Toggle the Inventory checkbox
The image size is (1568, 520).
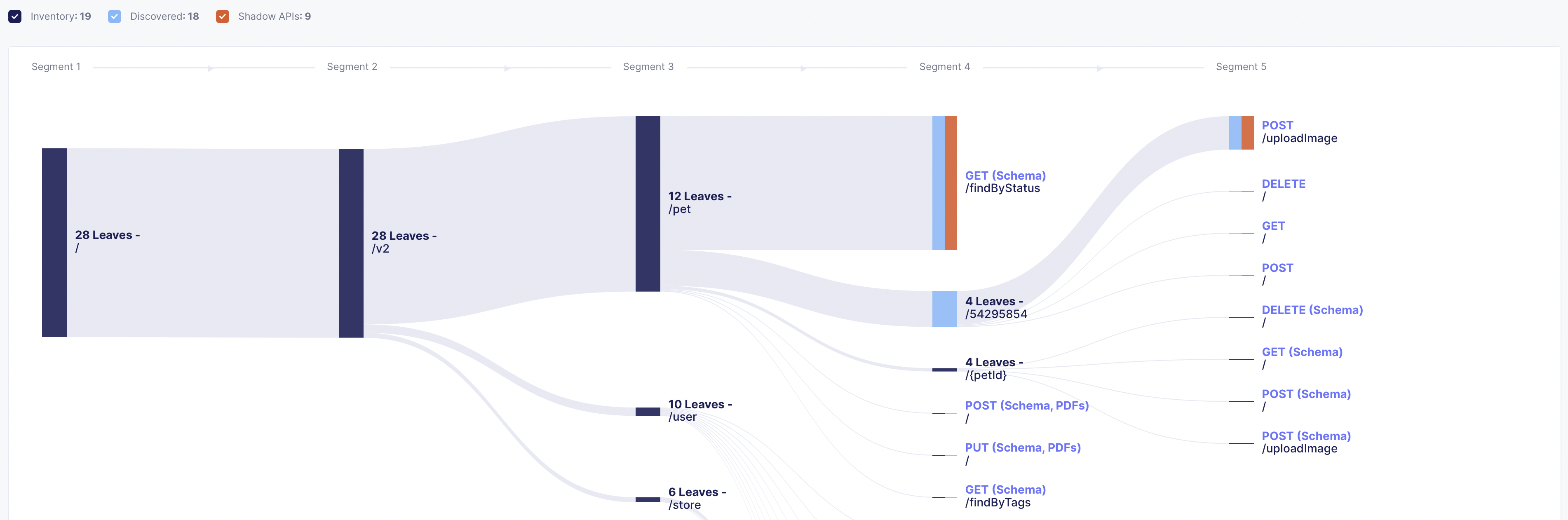coord(14,16)
